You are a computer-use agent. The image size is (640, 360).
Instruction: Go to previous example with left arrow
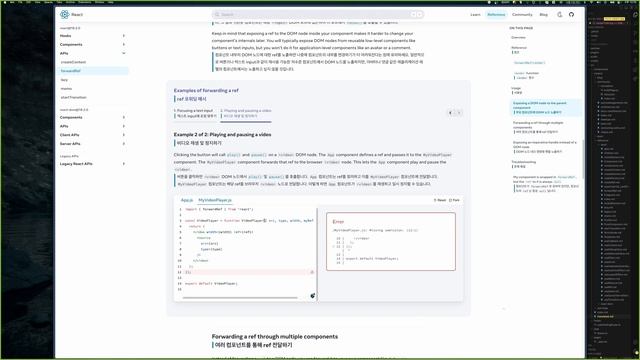coord(450,113)
